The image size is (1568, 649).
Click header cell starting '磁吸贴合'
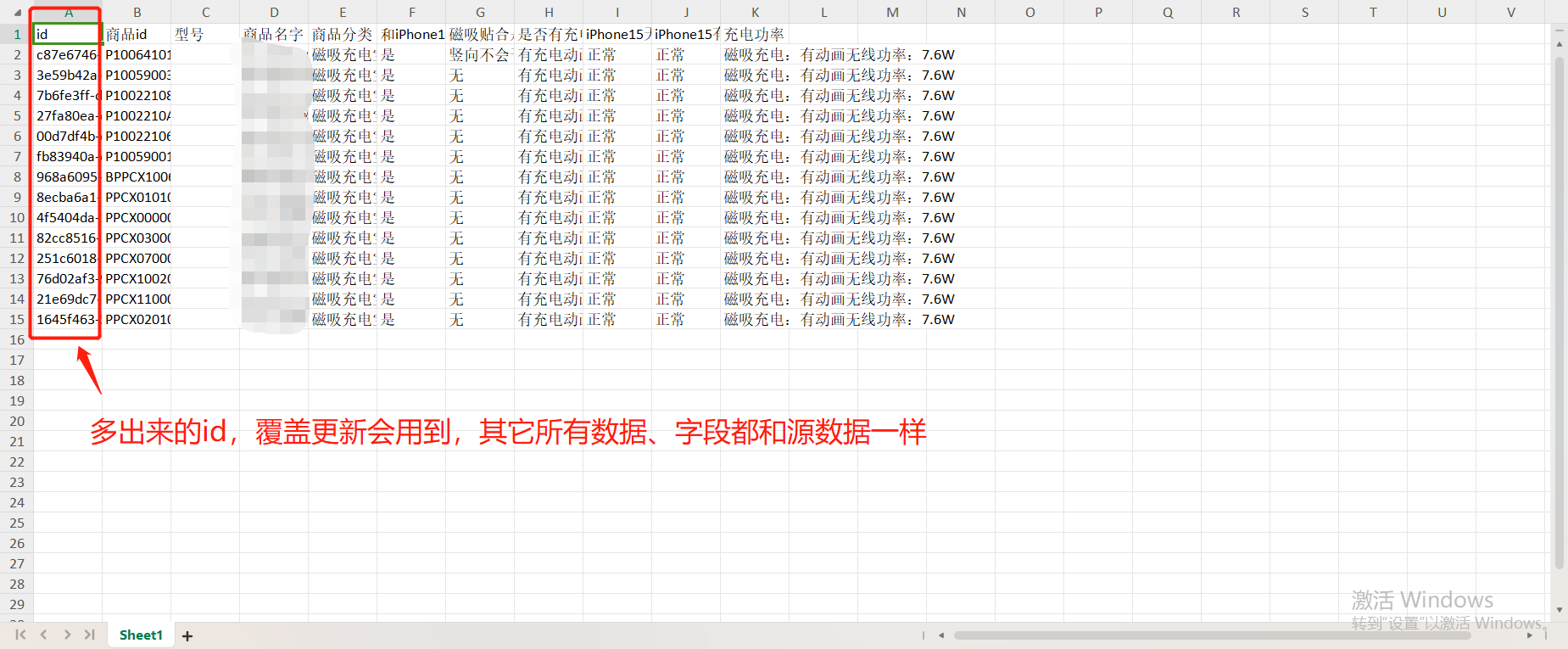[480, 34]
